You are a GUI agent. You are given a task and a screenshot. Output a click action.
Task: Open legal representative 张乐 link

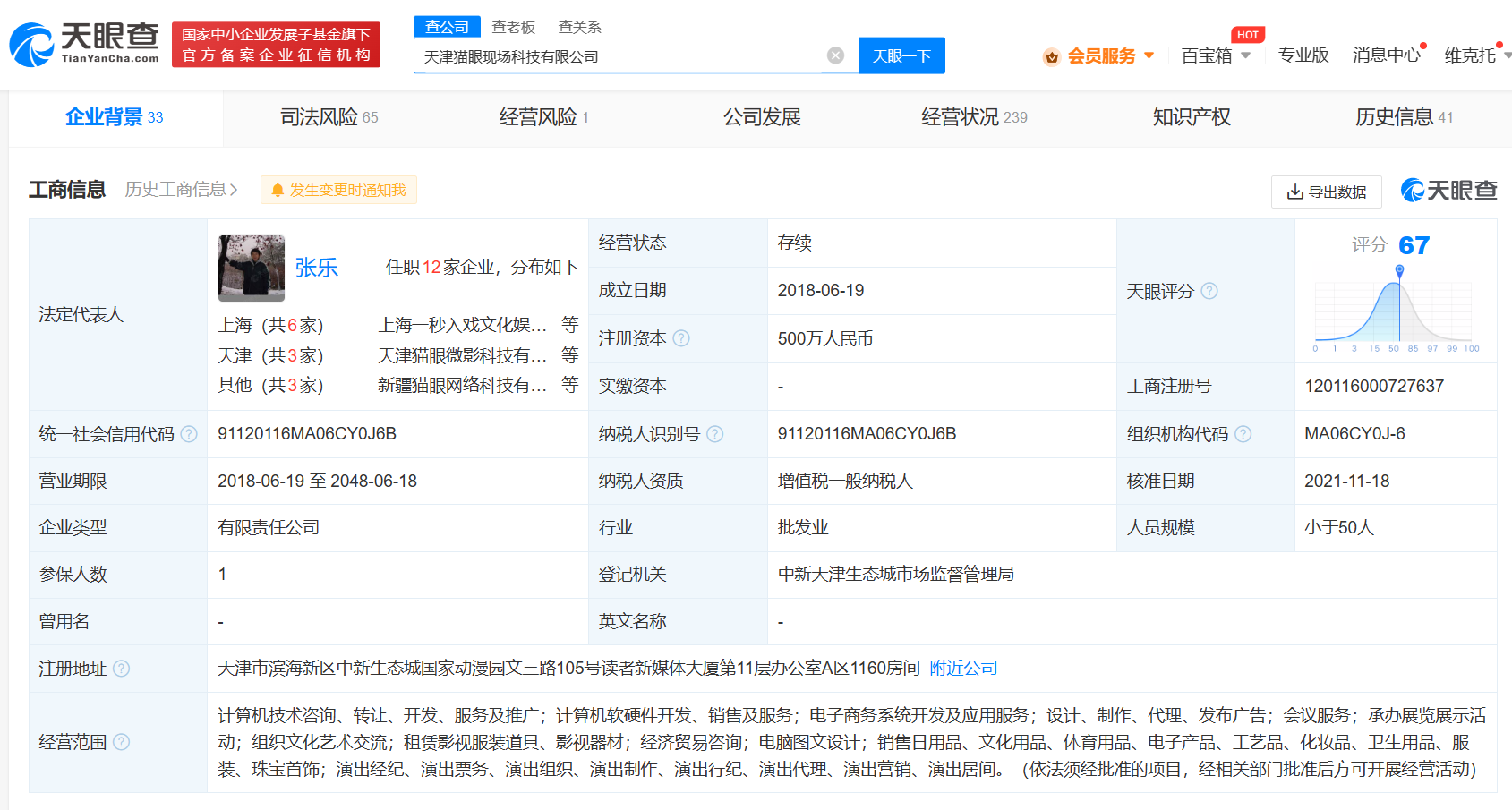point(317,268)
